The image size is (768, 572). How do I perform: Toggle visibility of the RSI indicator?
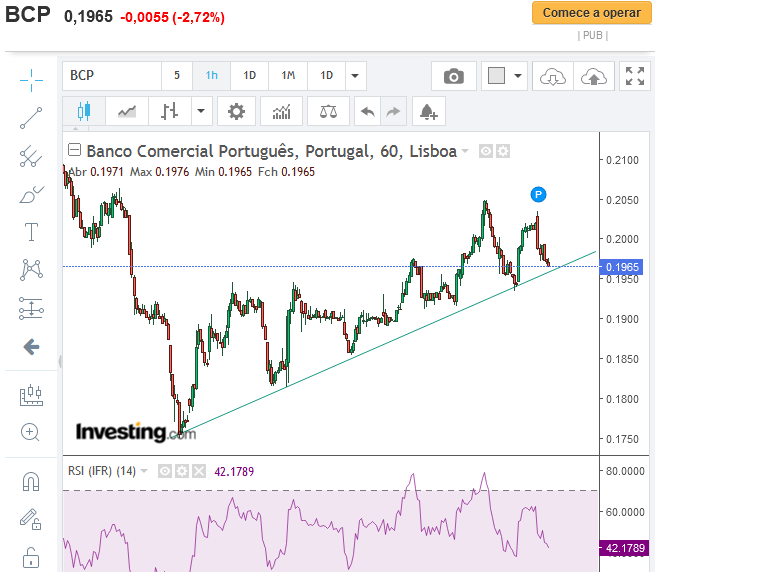click(x=165, y=470)
